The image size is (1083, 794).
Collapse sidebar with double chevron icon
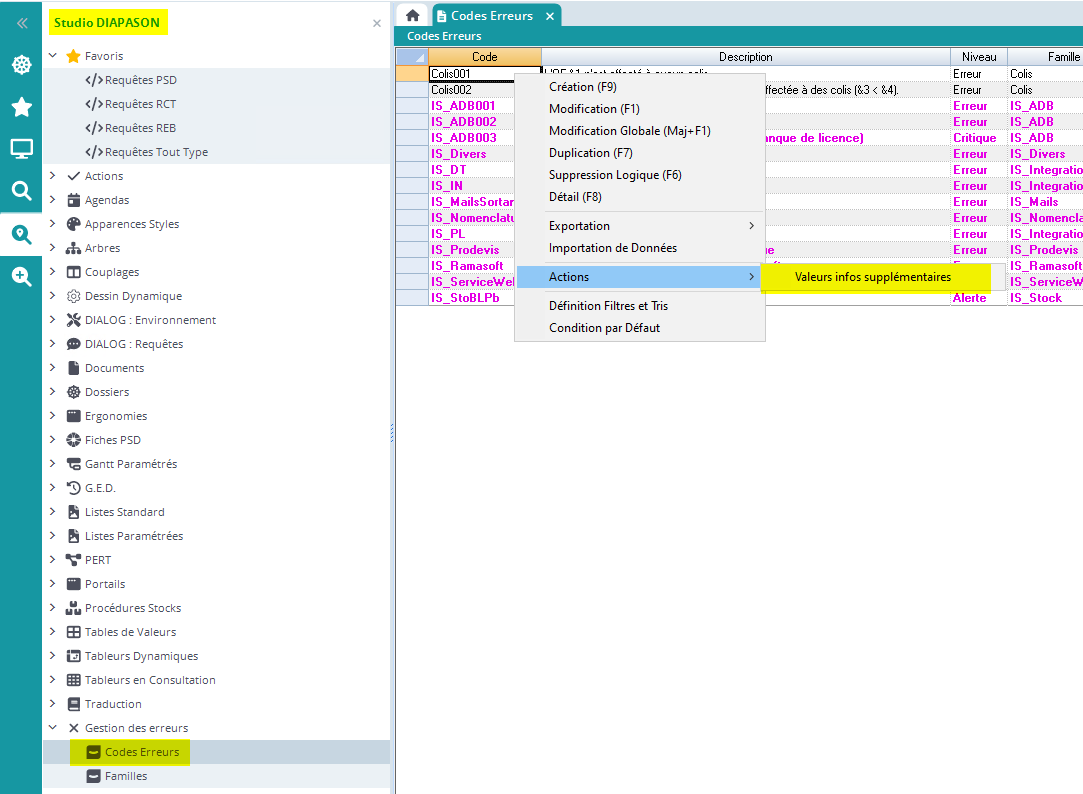[21, 23]
